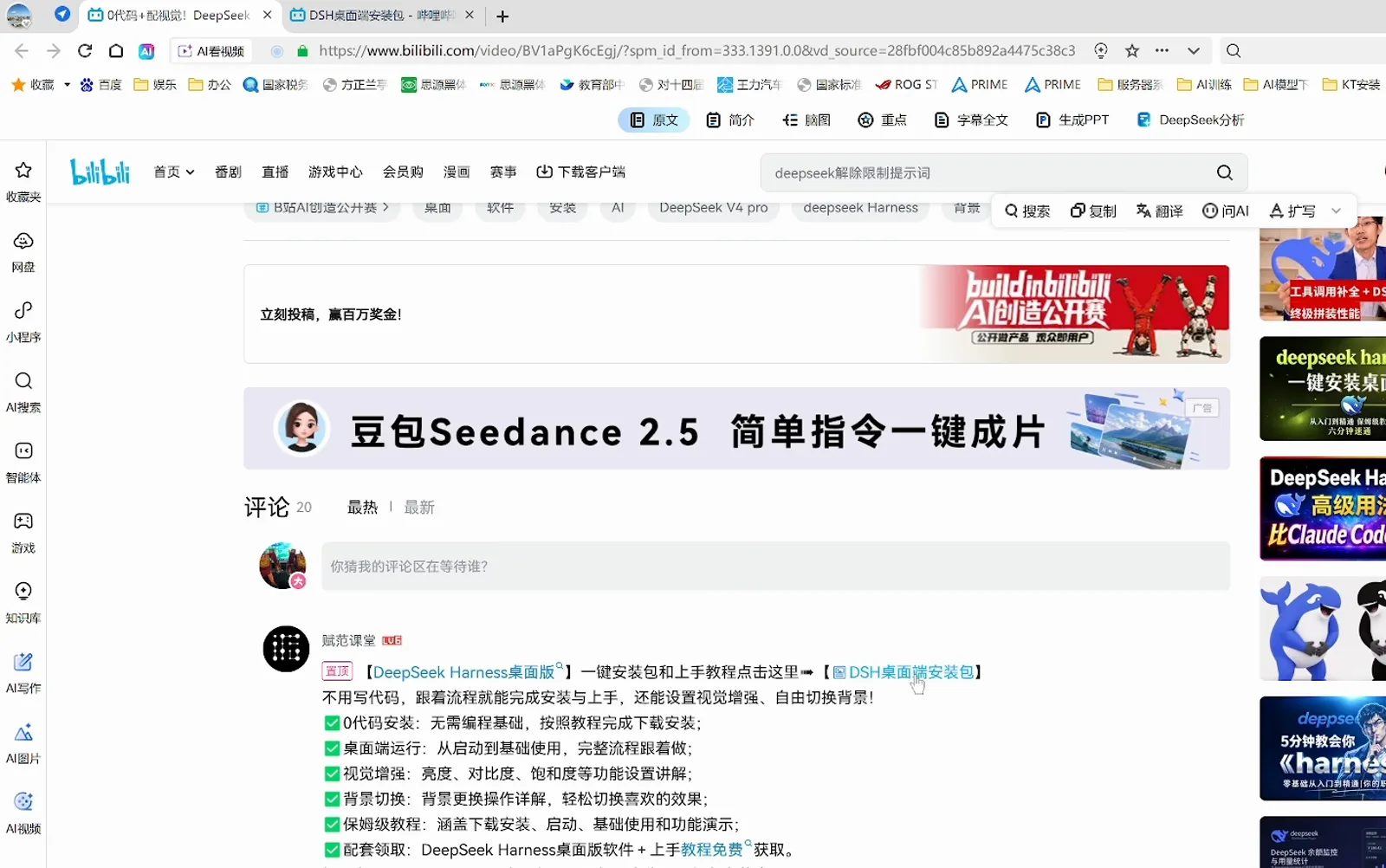Screen dimensions: 1386x868
Task: Click the 复制 floating toolbar button
Action: click(1093, 211)
